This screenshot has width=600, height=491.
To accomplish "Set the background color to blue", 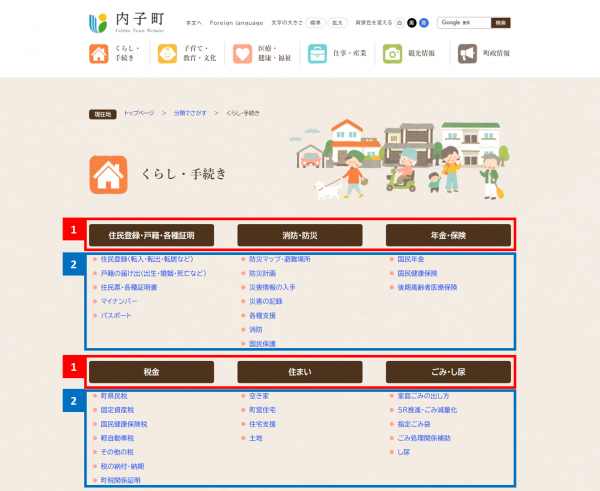I will [424, 23].
